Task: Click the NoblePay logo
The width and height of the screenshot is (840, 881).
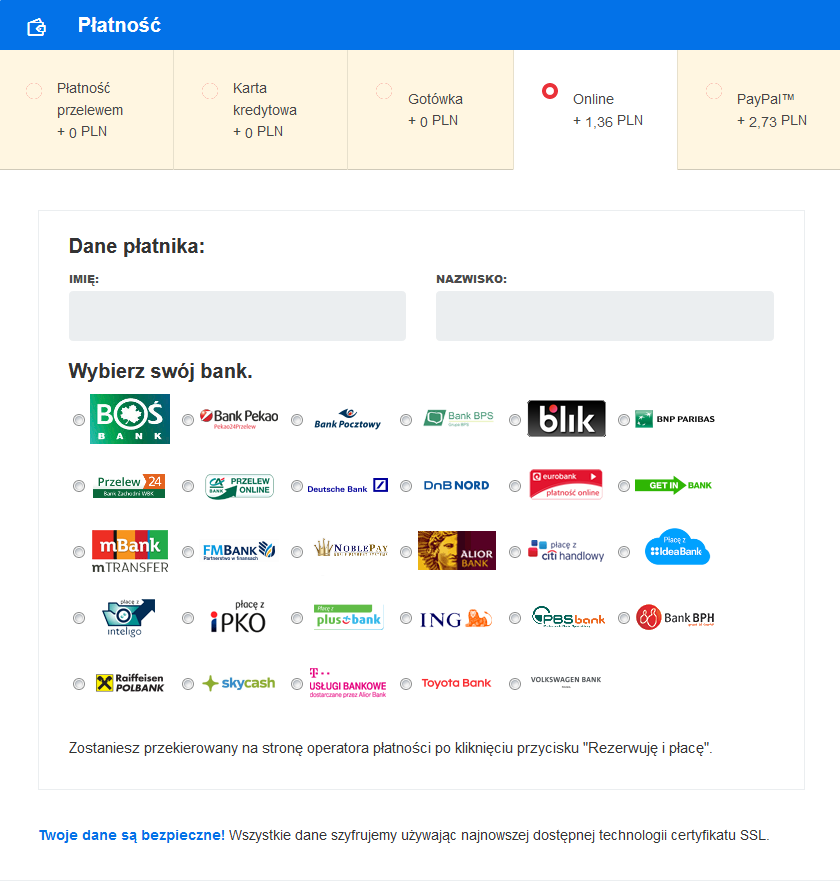Action: click(351, 548)
